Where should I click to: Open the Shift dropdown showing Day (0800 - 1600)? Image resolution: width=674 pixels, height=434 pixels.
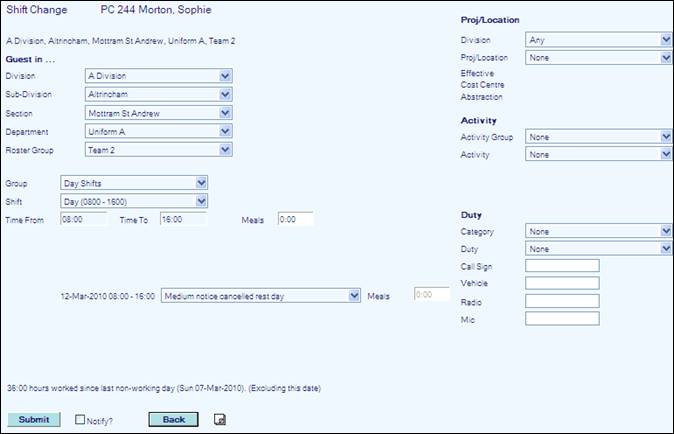pos(134,202)
